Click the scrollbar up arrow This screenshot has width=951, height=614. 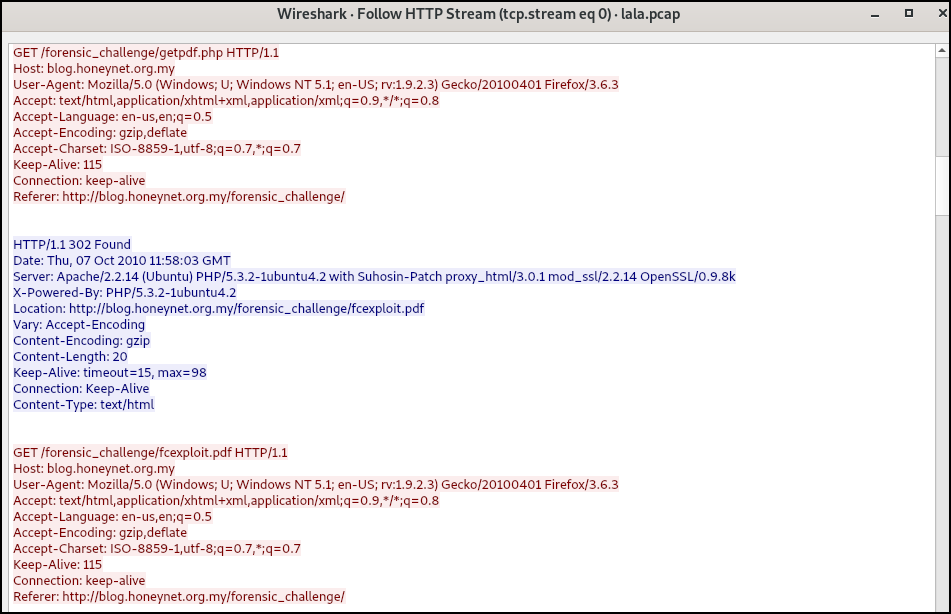(941, 50)
